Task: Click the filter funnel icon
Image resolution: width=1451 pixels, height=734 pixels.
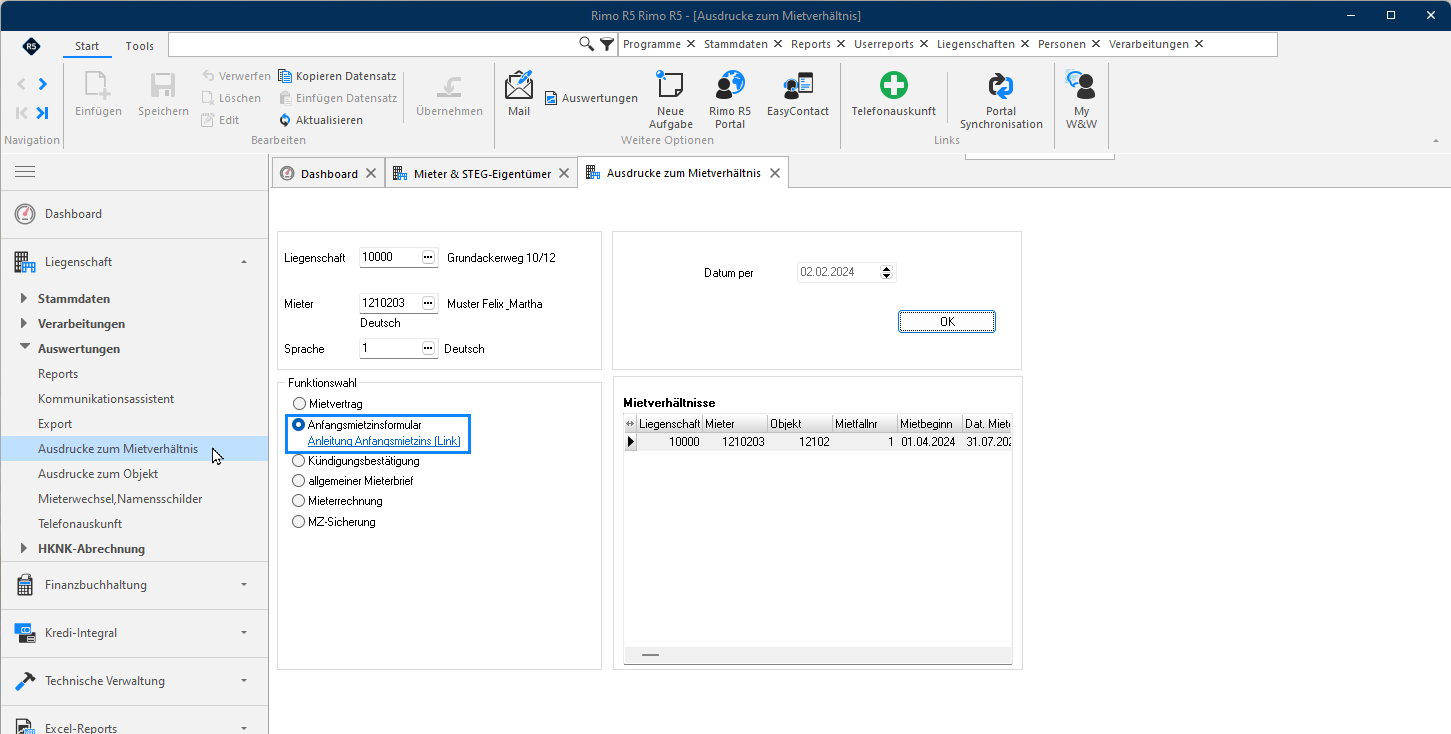Action: tap(607, 44)
